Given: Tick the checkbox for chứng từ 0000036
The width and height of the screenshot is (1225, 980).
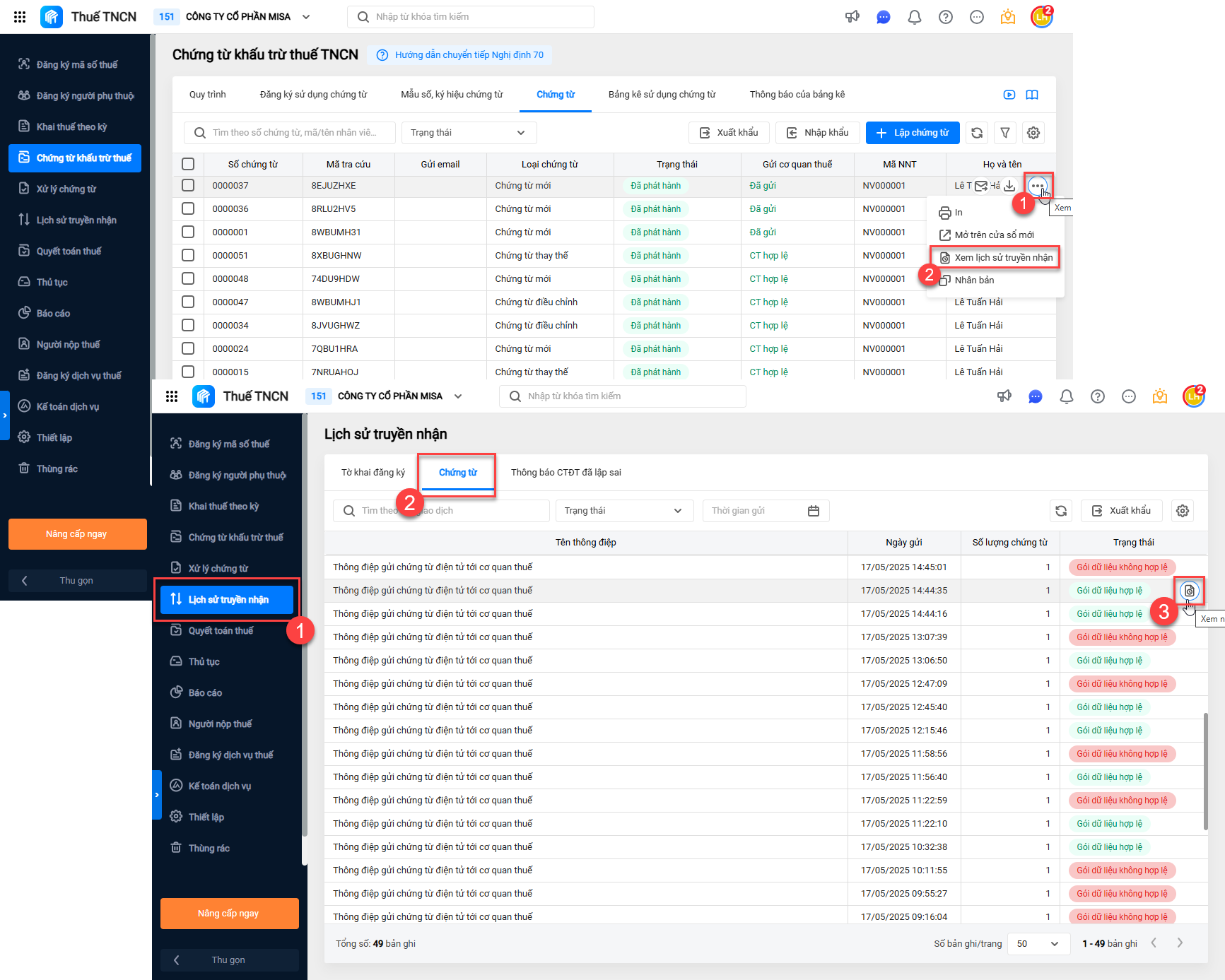Looking at the screenshot, I should click(x=188, y=208).
